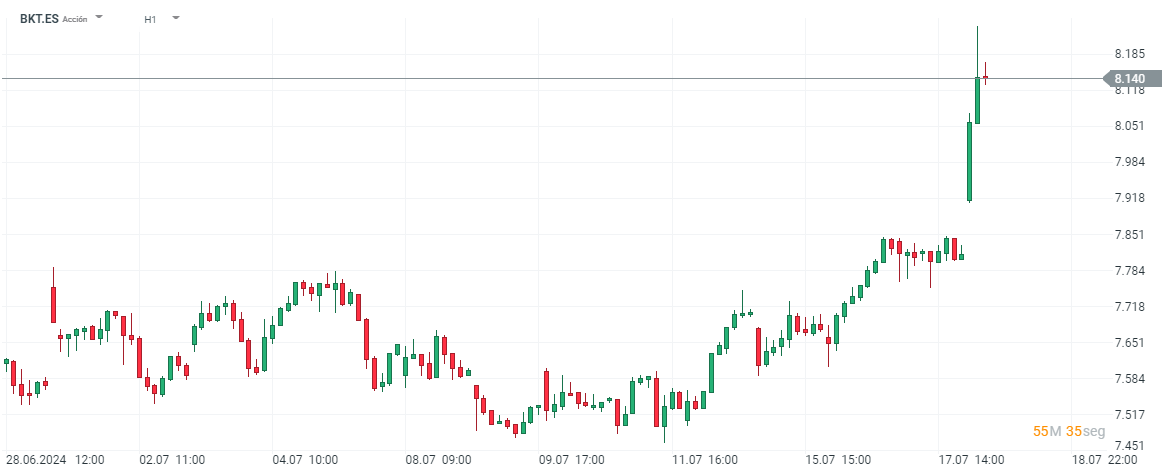The width and height of the screenshot is (1175, 476).
Task: Click the 15.07 15:00 time label
Action: (837, 460)
